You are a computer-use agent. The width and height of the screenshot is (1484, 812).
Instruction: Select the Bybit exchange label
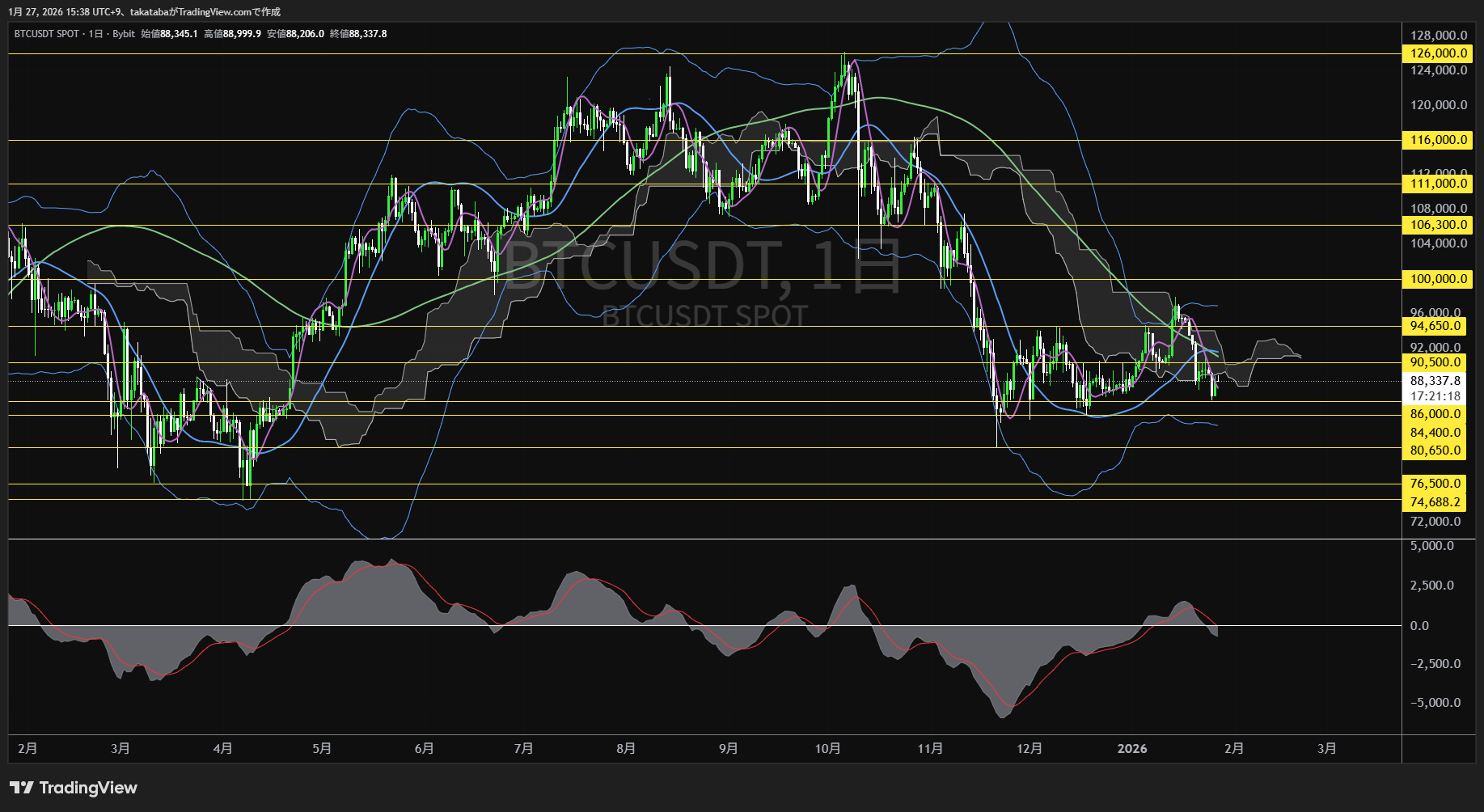click(x=124, y=34)
